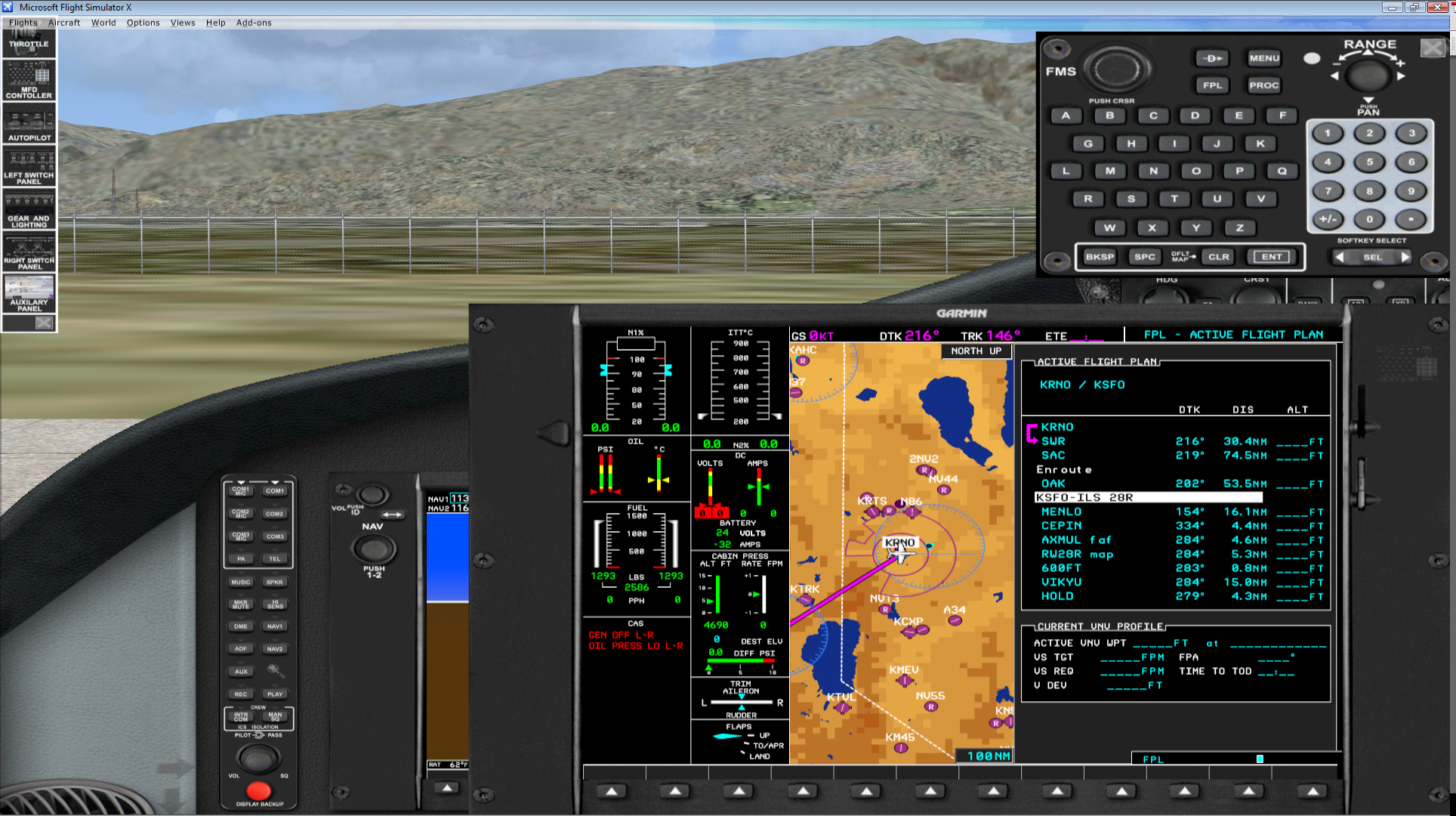Open the Aircraft menu

coord(64,23)
